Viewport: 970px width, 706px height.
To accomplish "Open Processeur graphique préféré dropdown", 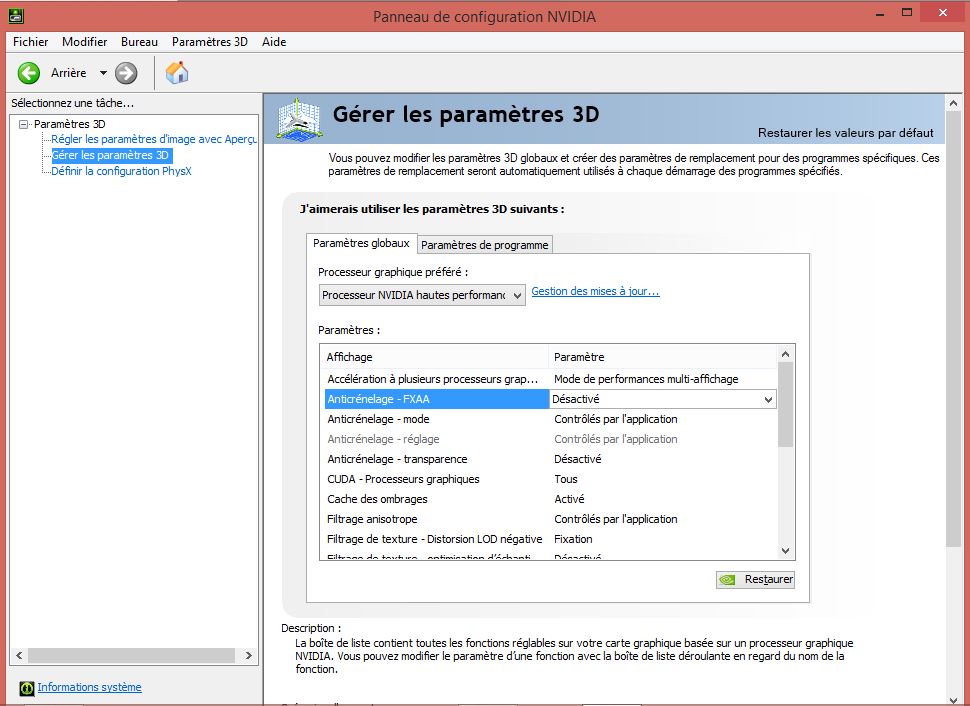I will tap(423, 295).
